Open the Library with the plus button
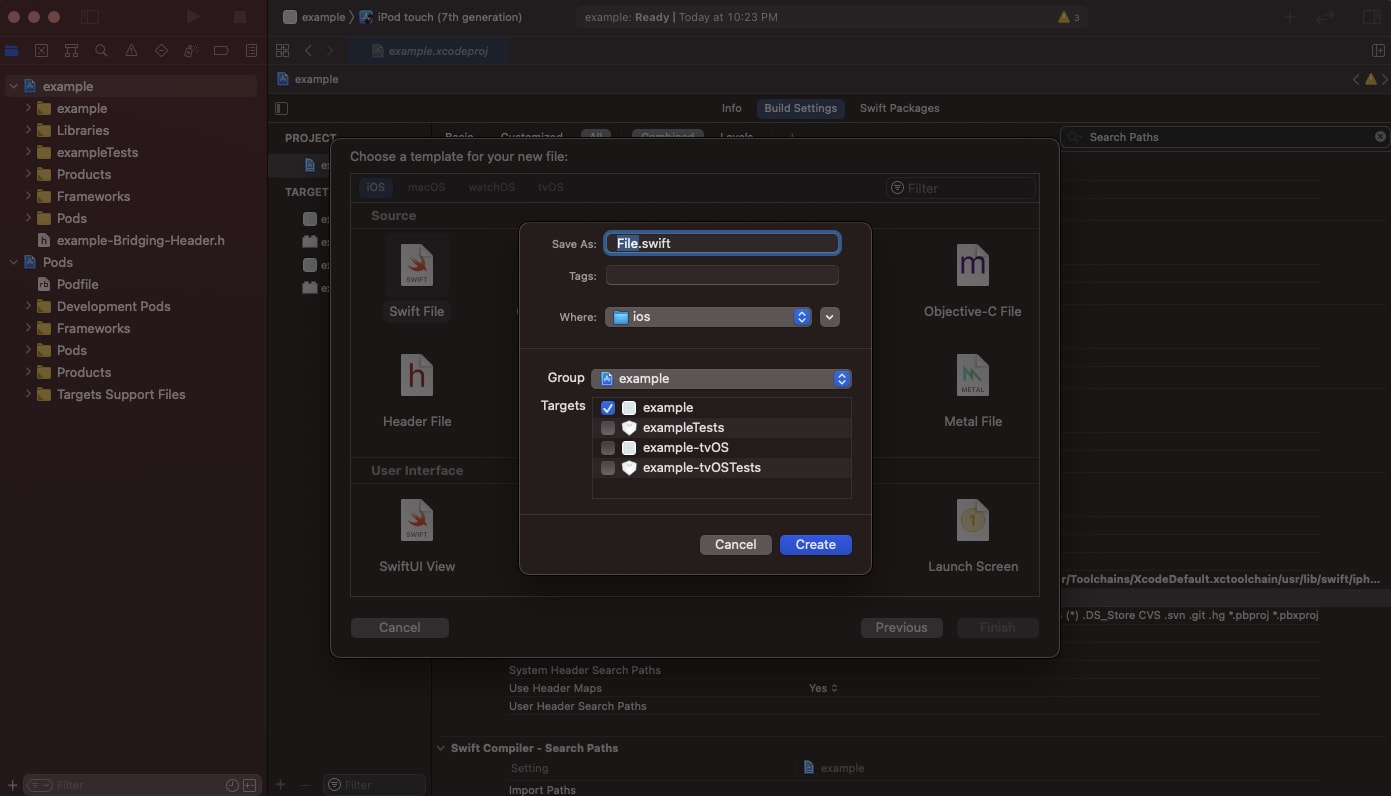 [1290, 17]
